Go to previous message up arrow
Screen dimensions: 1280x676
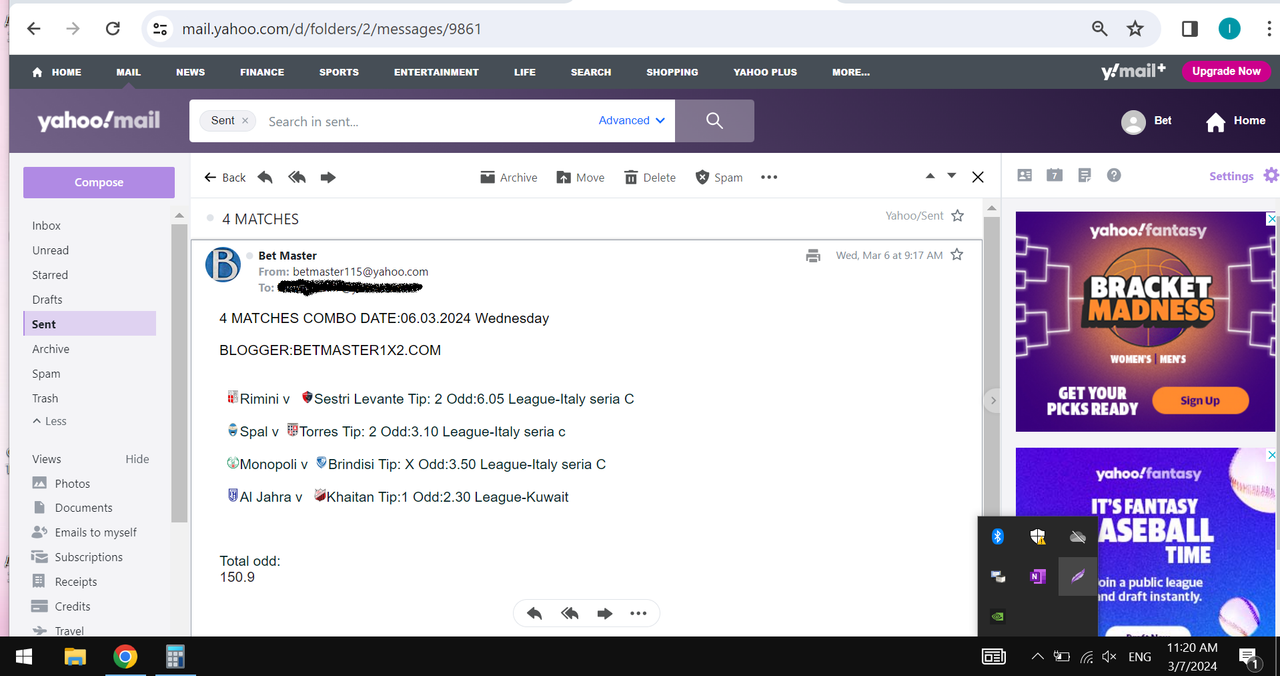(x=930, y=176)
